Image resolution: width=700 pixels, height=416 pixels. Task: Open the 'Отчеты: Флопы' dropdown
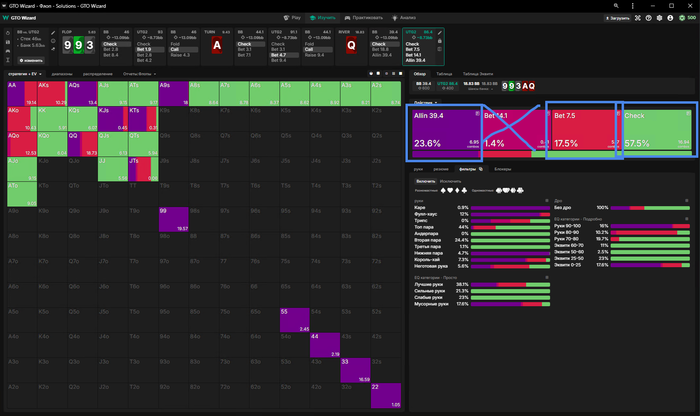140,74
